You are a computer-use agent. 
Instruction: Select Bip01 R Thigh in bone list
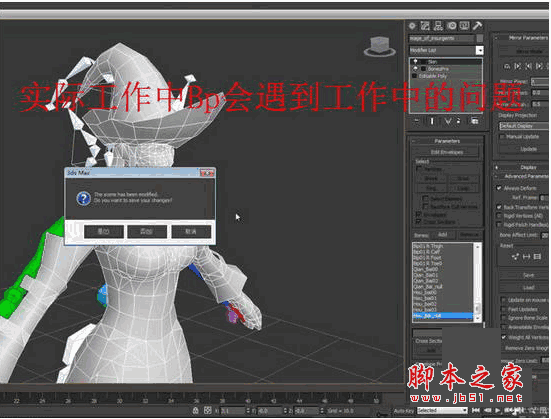pyautogui.click(x=443, y=246)
